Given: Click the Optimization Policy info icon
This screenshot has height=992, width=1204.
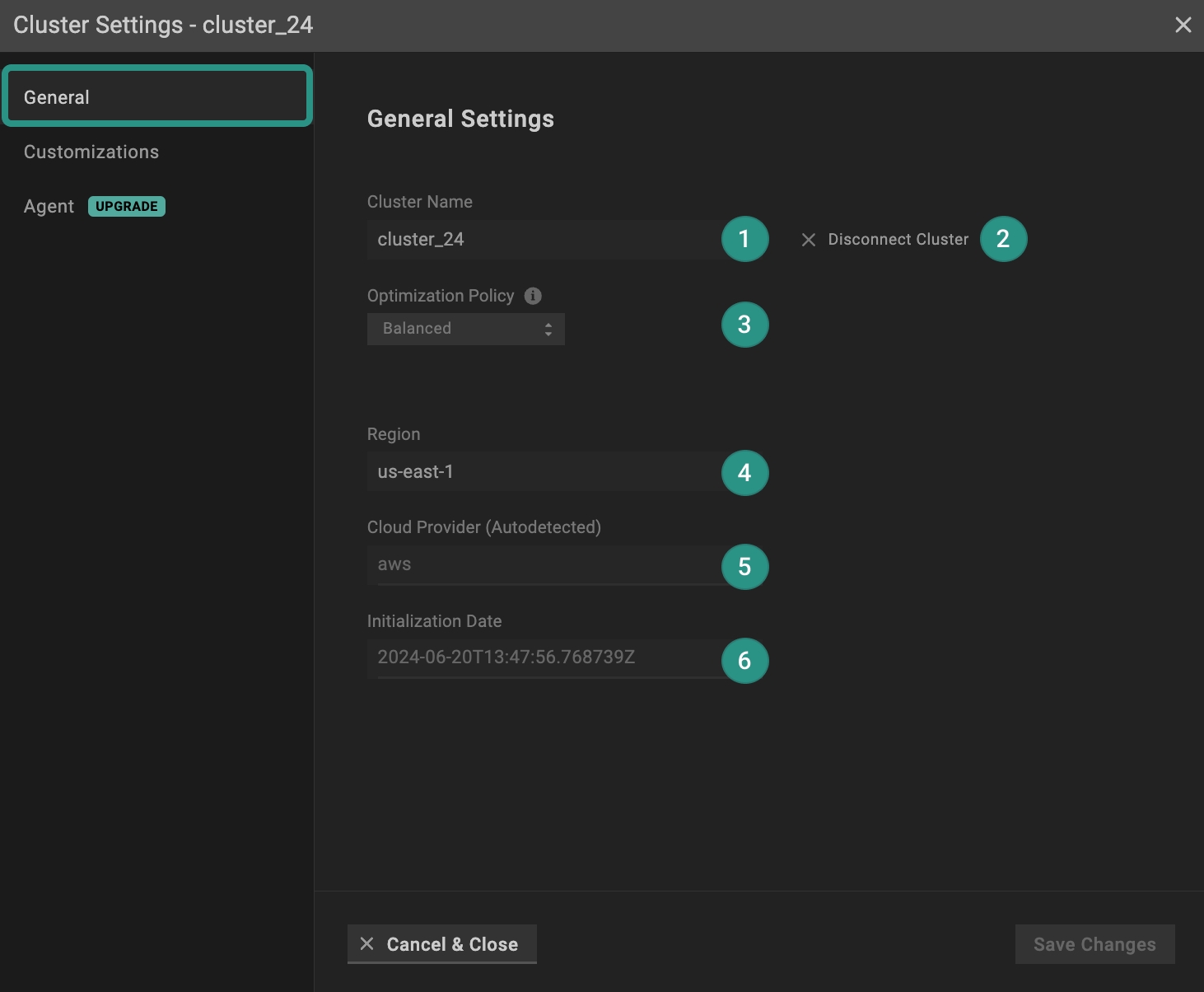Looking at the screenshot, I should [x=533, y=296].
